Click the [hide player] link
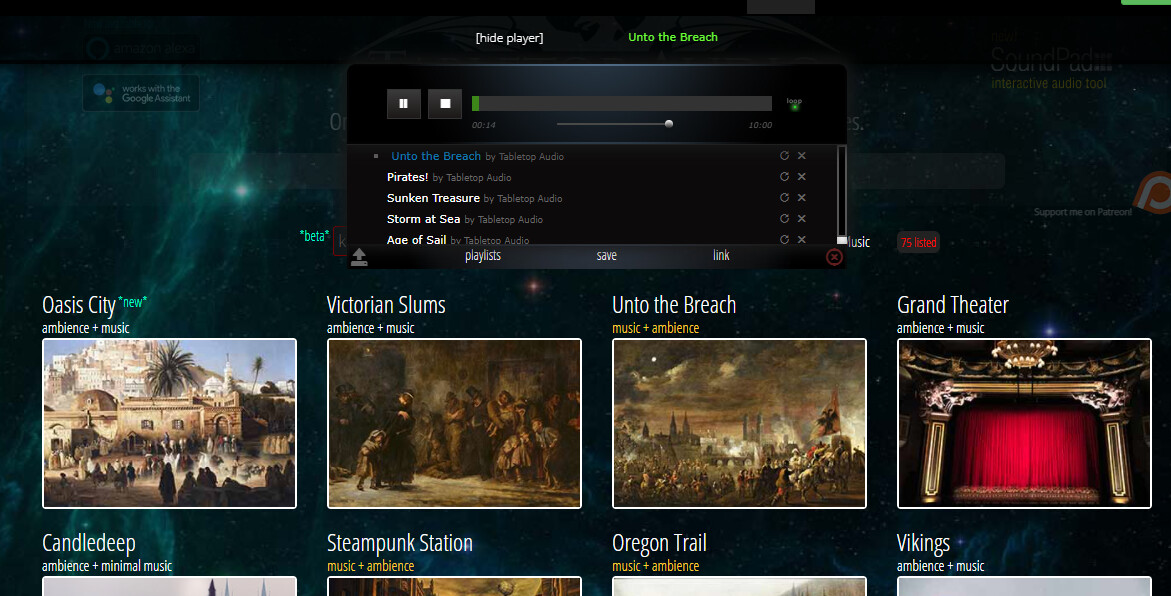This screenshot has height=596, width=1171. click(x=509, y=37)
